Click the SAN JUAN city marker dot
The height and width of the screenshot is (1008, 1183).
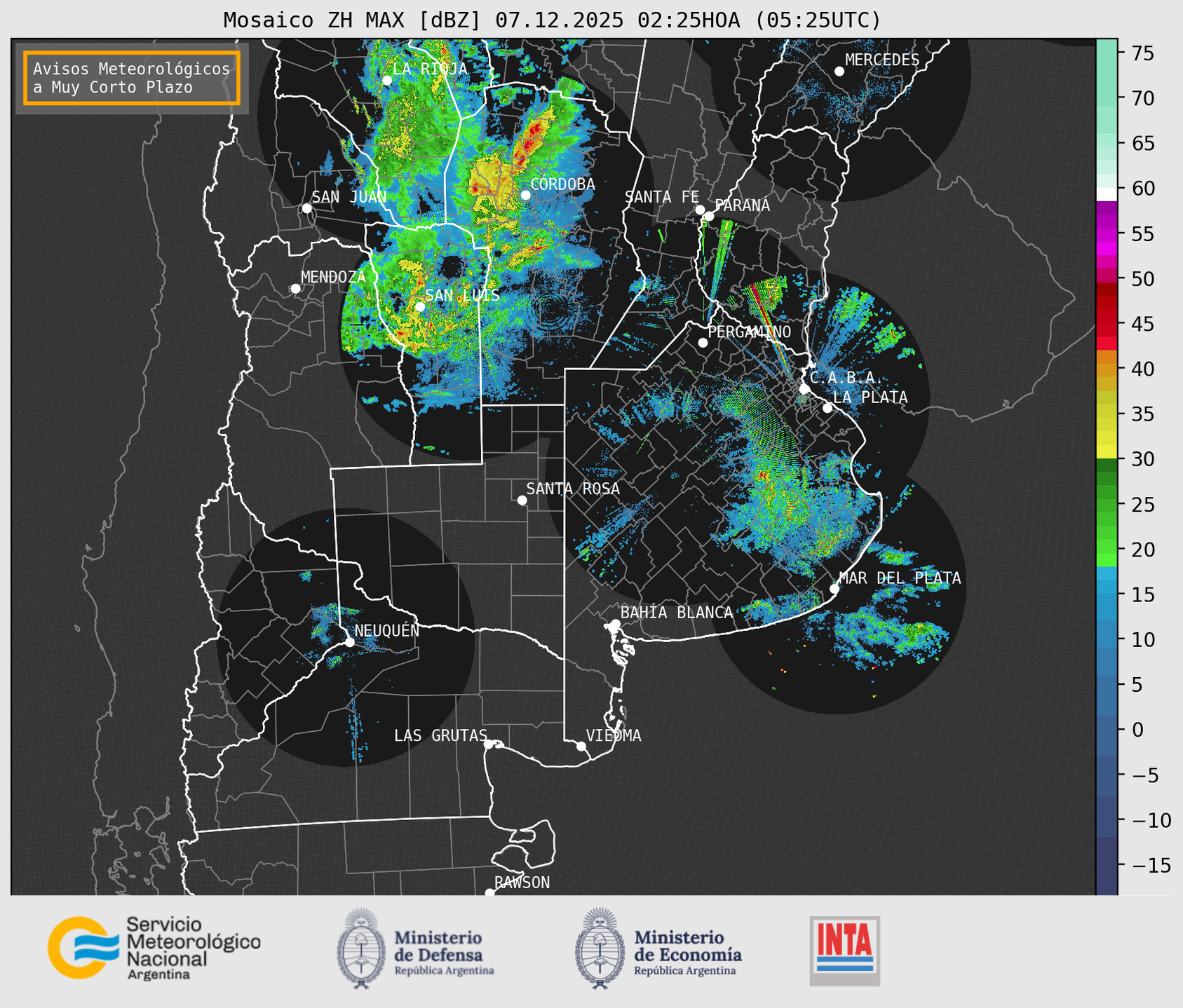tap(306, 208)
